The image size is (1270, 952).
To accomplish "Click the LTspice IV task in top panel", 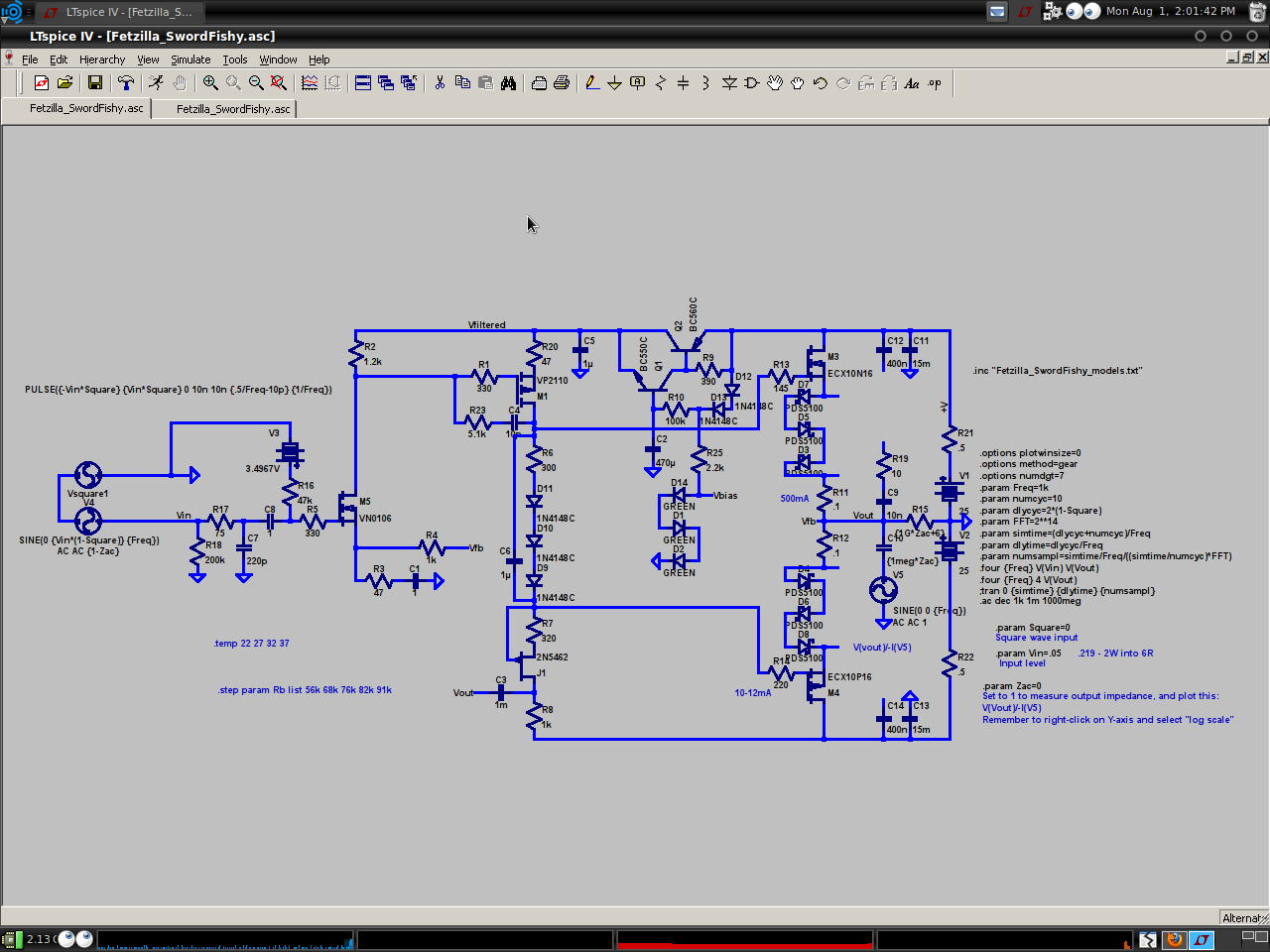I will click(x=120, y=12).
